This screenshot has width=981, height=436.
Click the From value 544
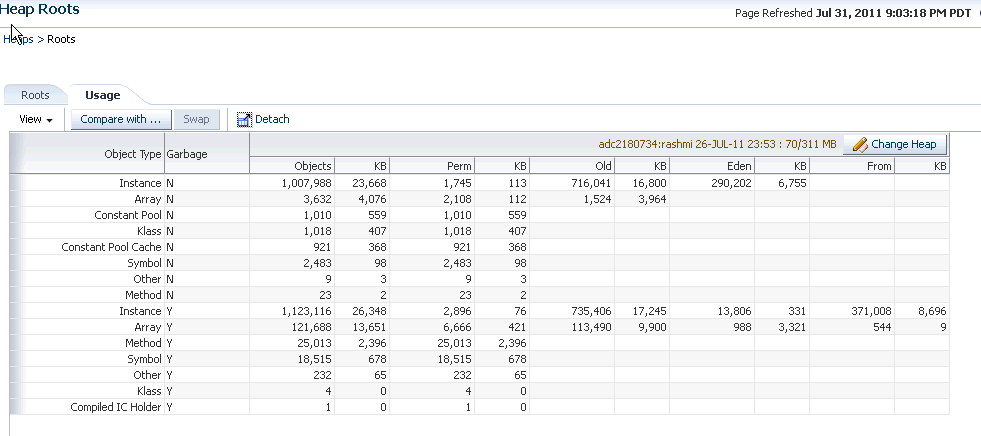883,327
